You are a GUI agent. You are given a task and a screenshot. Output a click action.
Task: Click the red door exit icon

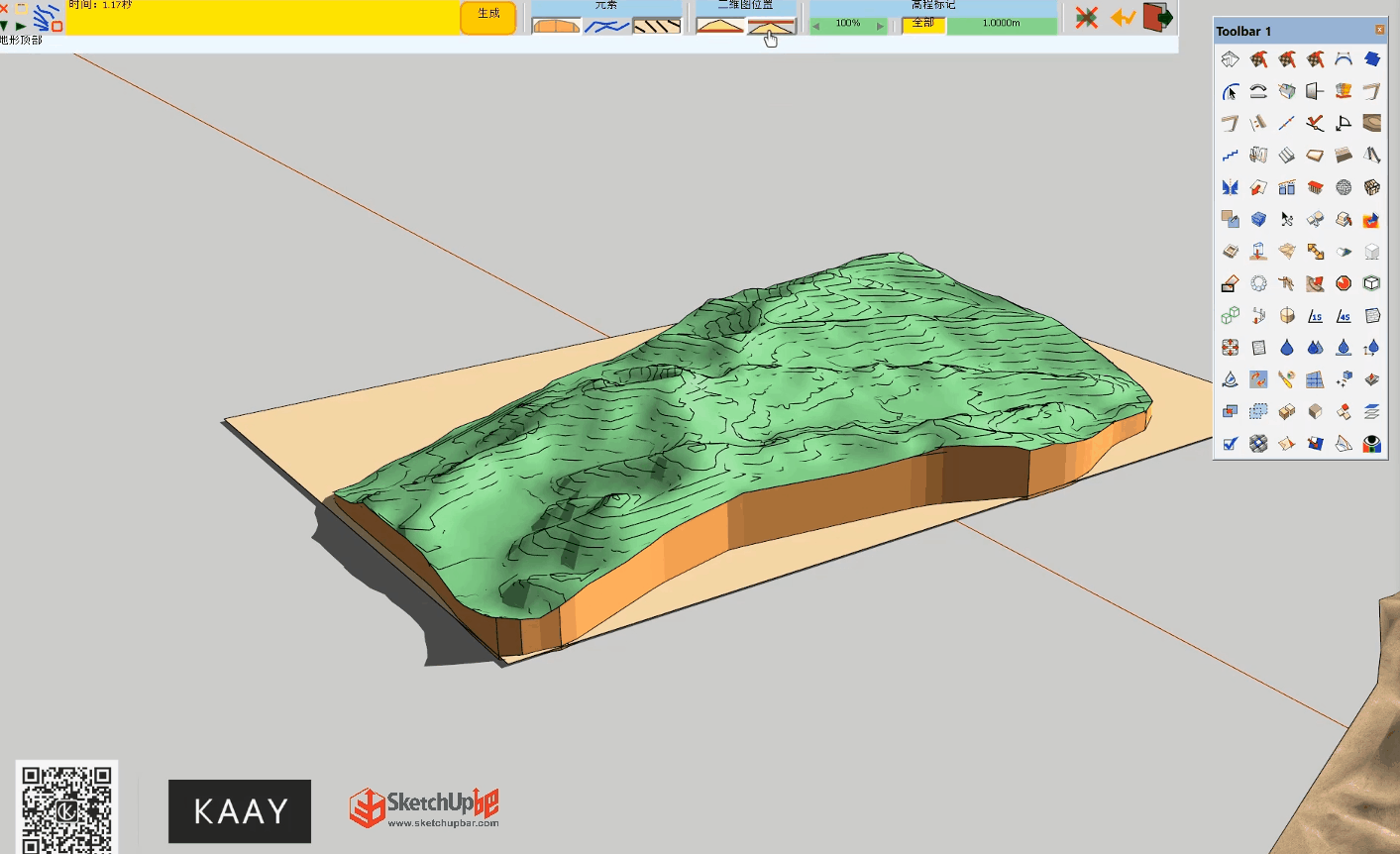pyautogui.click(x=1157, y=17)
